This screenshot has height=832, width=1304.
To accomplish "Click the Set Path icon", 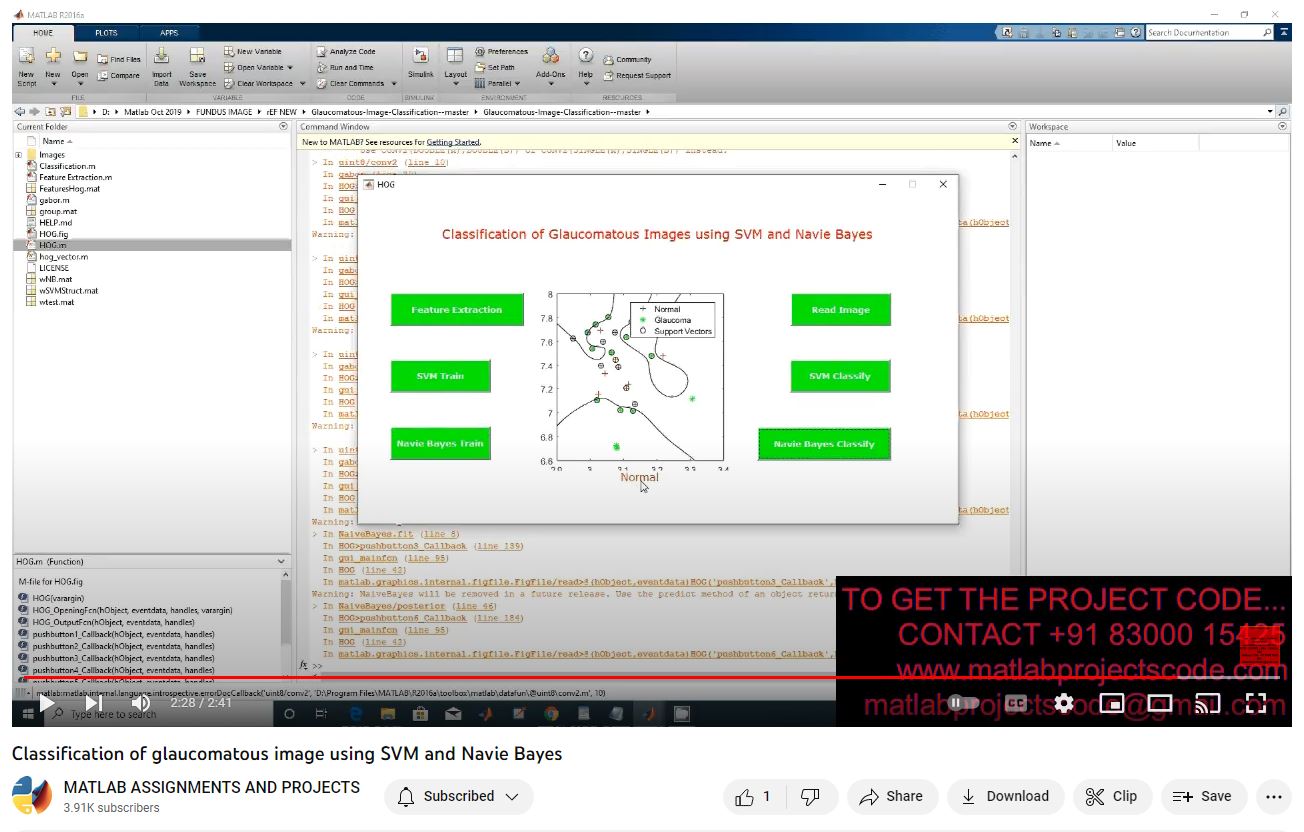I will click(480, 67).
